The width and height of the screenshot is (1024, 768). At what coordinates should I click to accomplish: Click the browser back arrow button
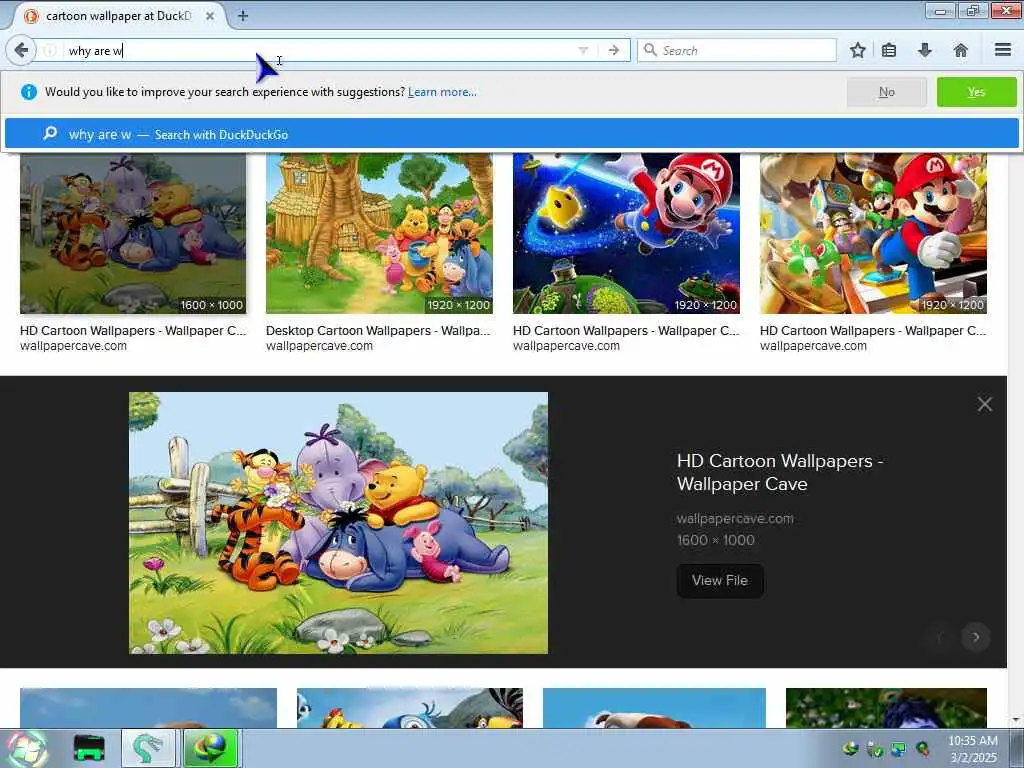[21, 50]
